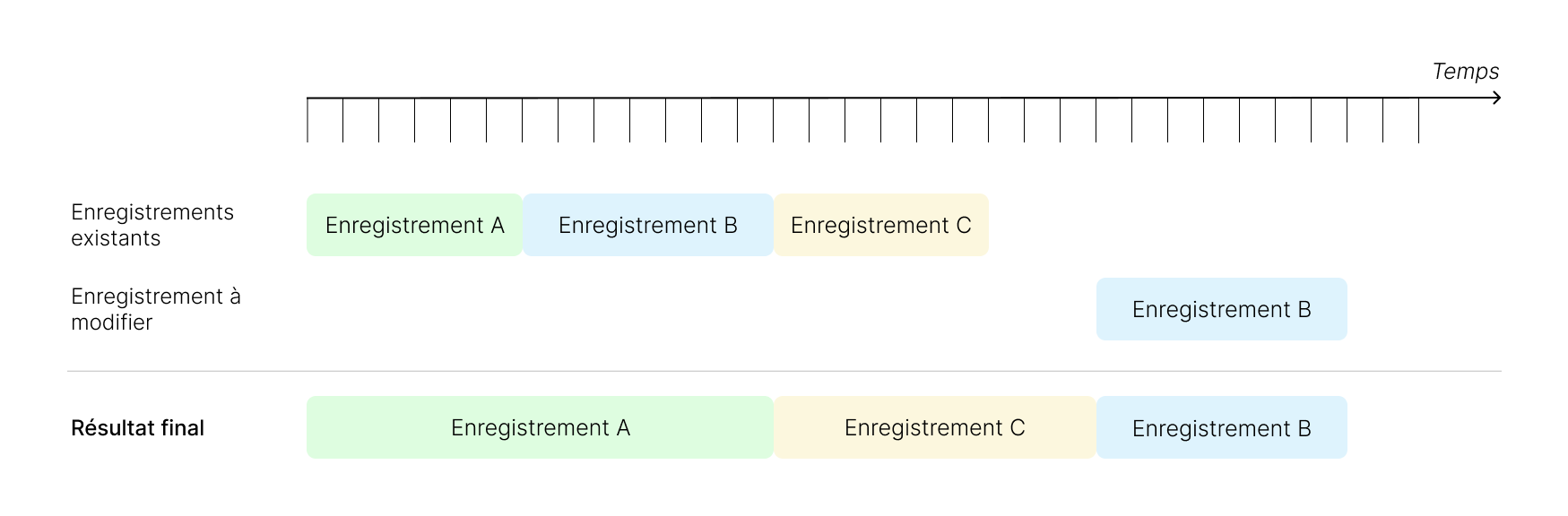Screen dimensions: 1568x516
Task: Click the first tick mark on the timeline
Action: (308, 120)
